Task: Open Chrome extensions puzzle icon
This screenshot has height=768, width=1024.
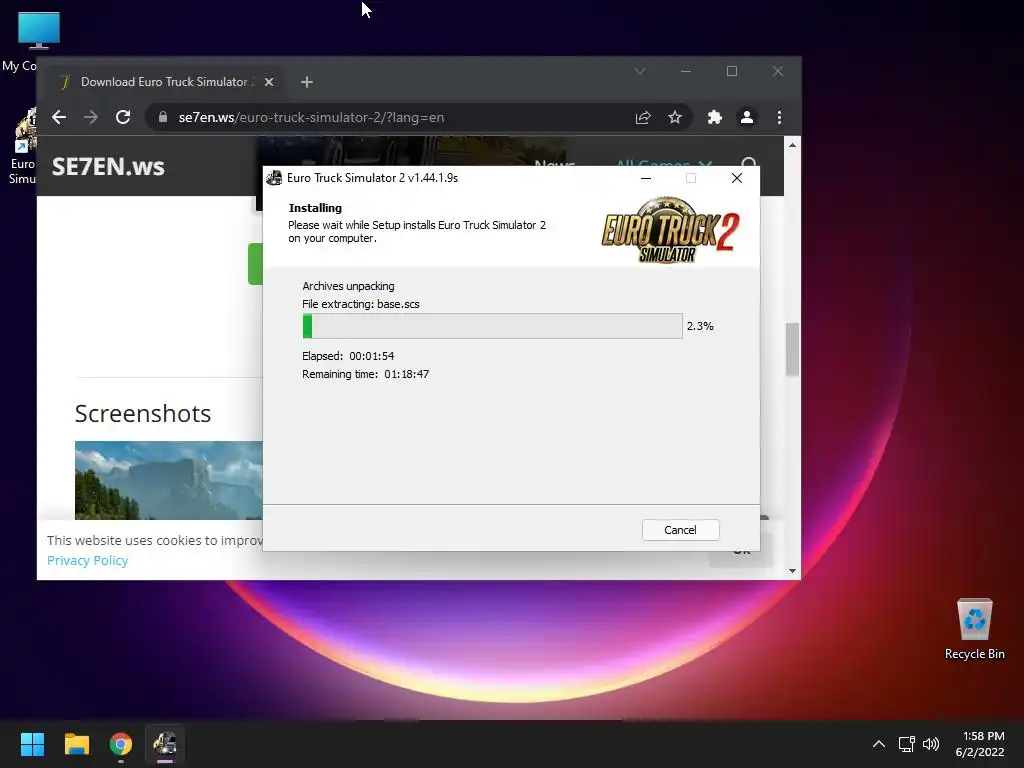Action: [x=714, y=118]
